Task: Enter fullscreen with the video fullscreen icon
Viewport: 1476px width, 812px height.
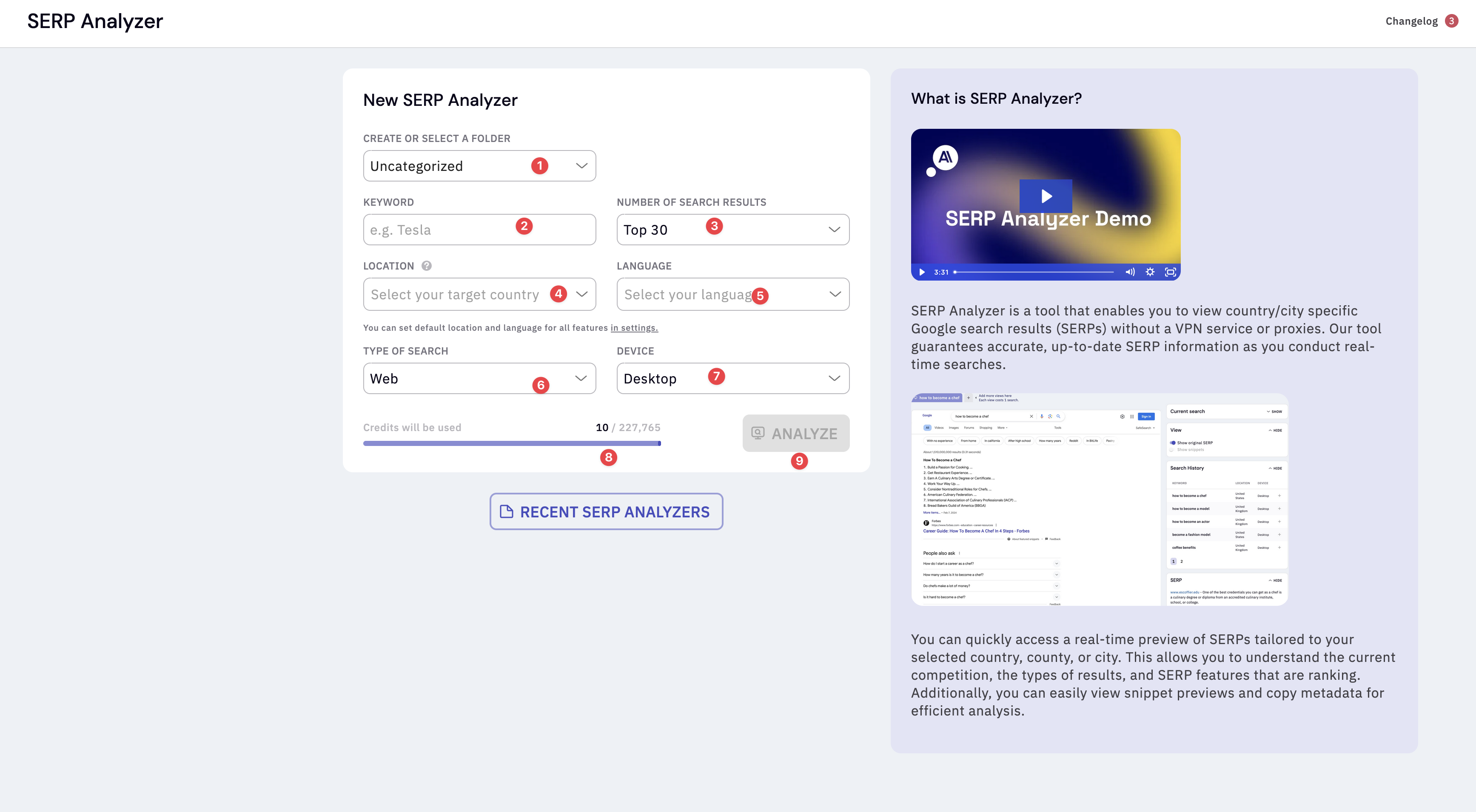Action: [x=1170, y=272]
